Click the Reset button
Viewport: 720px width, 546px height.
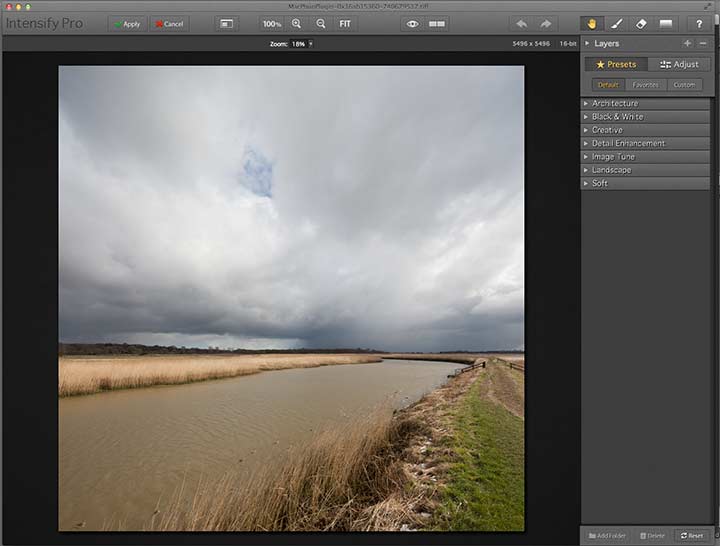pos(692,535)
